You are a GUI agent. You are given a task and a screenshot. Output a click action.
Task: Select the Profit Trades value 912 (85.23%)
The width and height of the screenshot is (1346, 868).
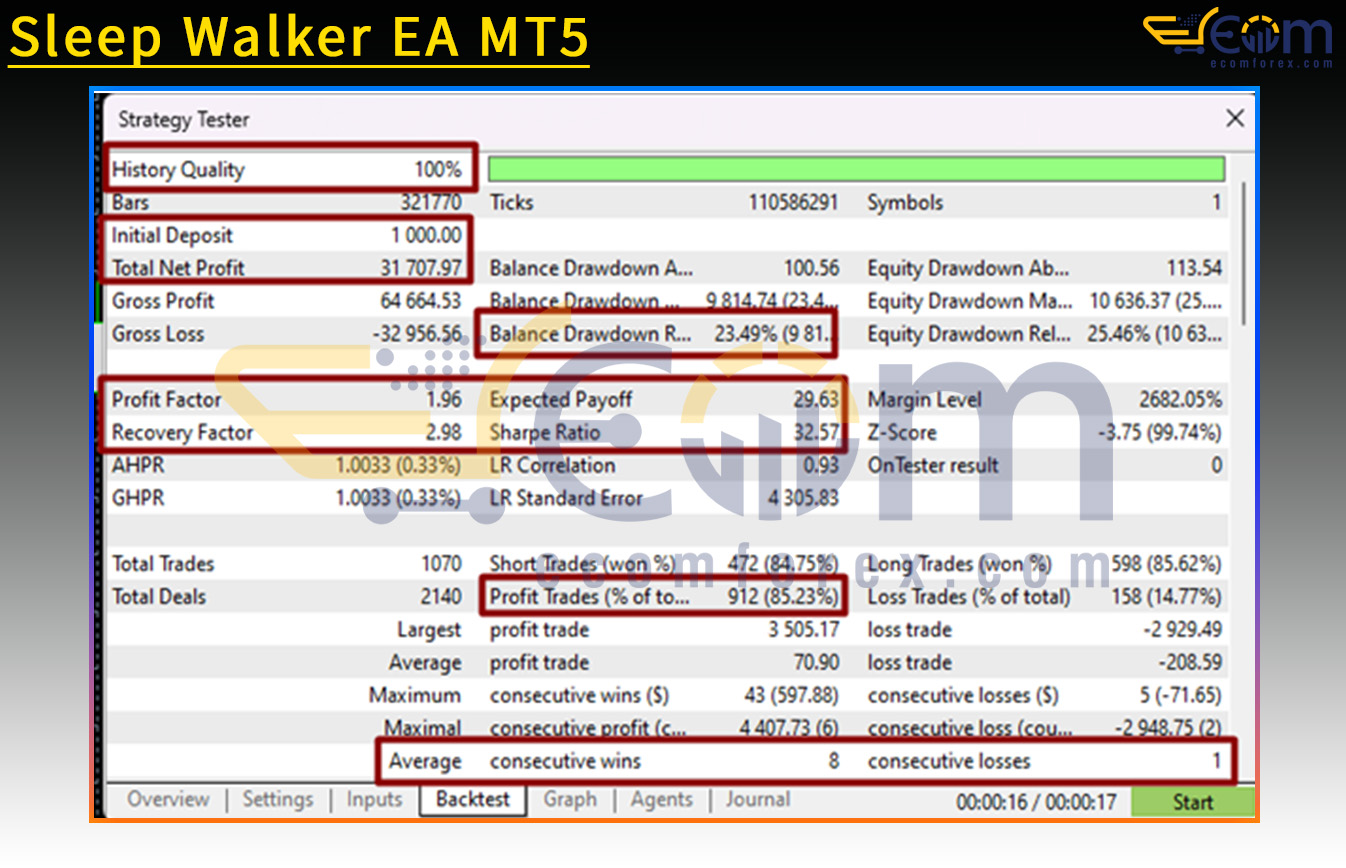pos(783,597)
